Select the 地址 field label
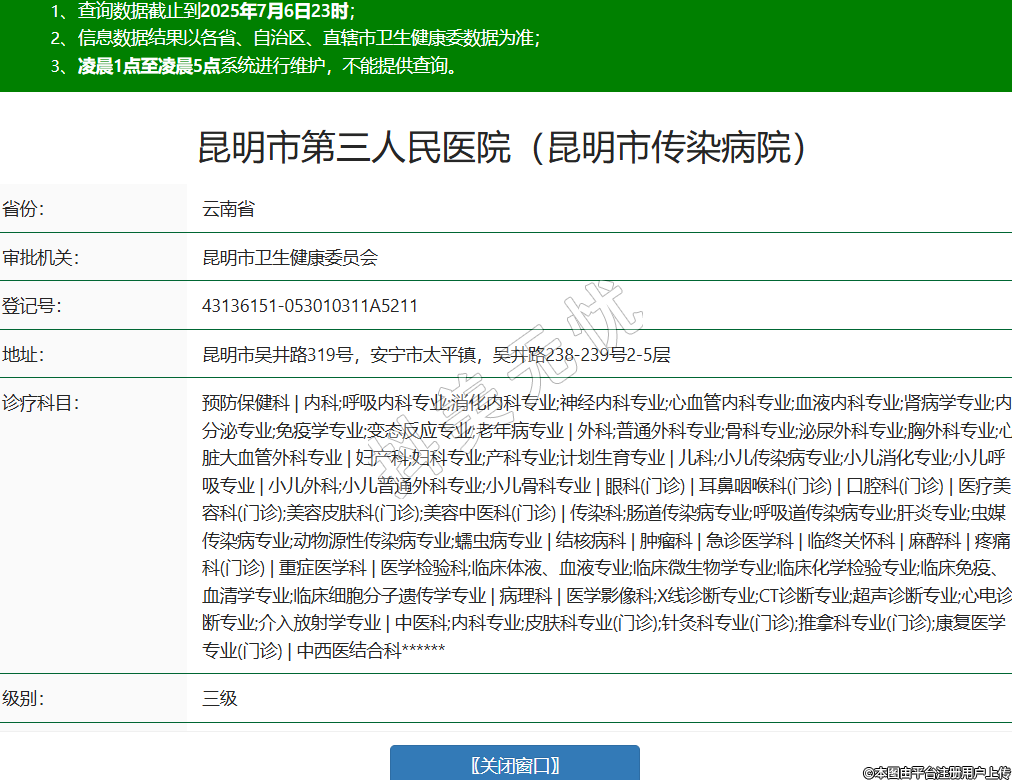Image resolution: width=1012 pixels, height=780 pixels. (x=23, y=354)
